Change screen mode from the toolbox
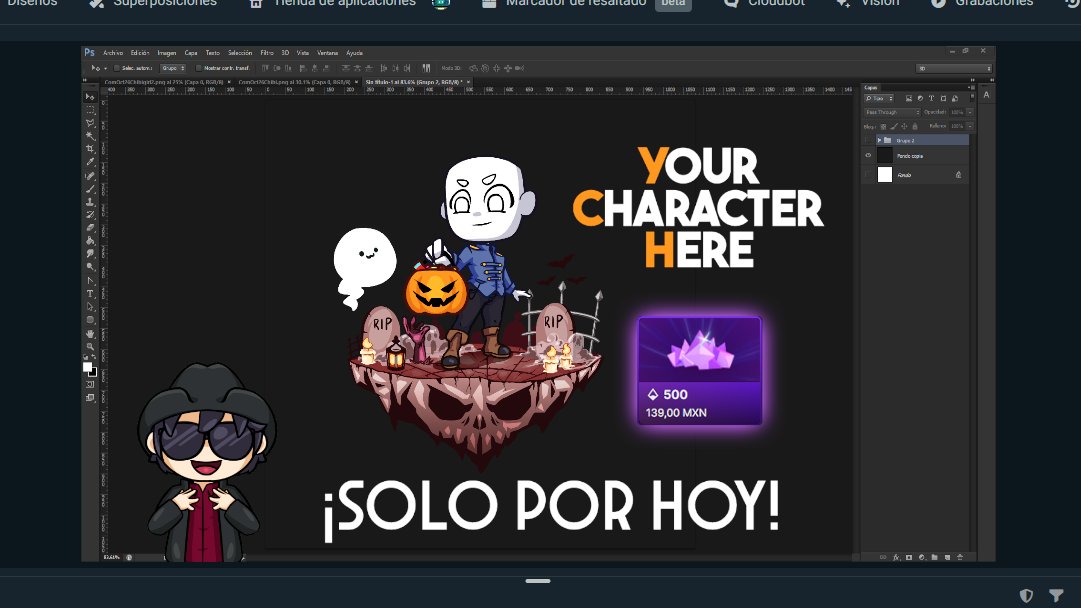 tap(90, 397)
